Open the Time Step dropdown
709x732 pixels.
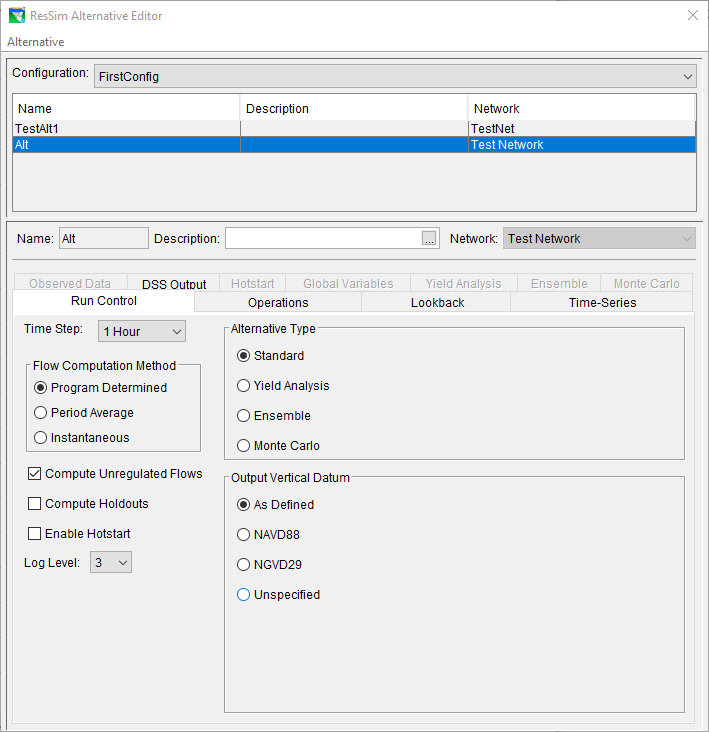pyautogui.click(x=141, y=331)
